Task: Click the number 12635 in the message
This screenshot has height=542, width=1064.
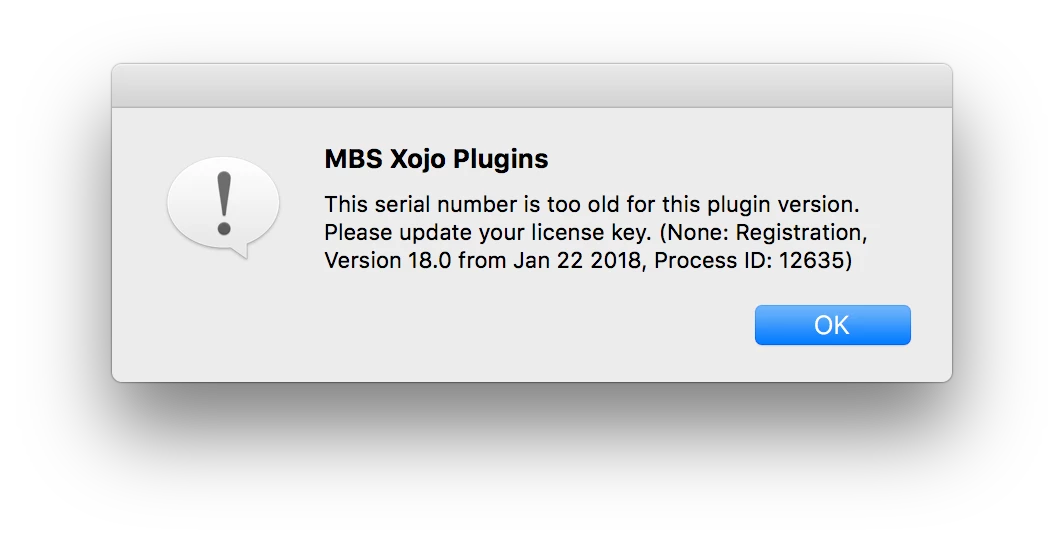Action: click(x=811, y=260)
